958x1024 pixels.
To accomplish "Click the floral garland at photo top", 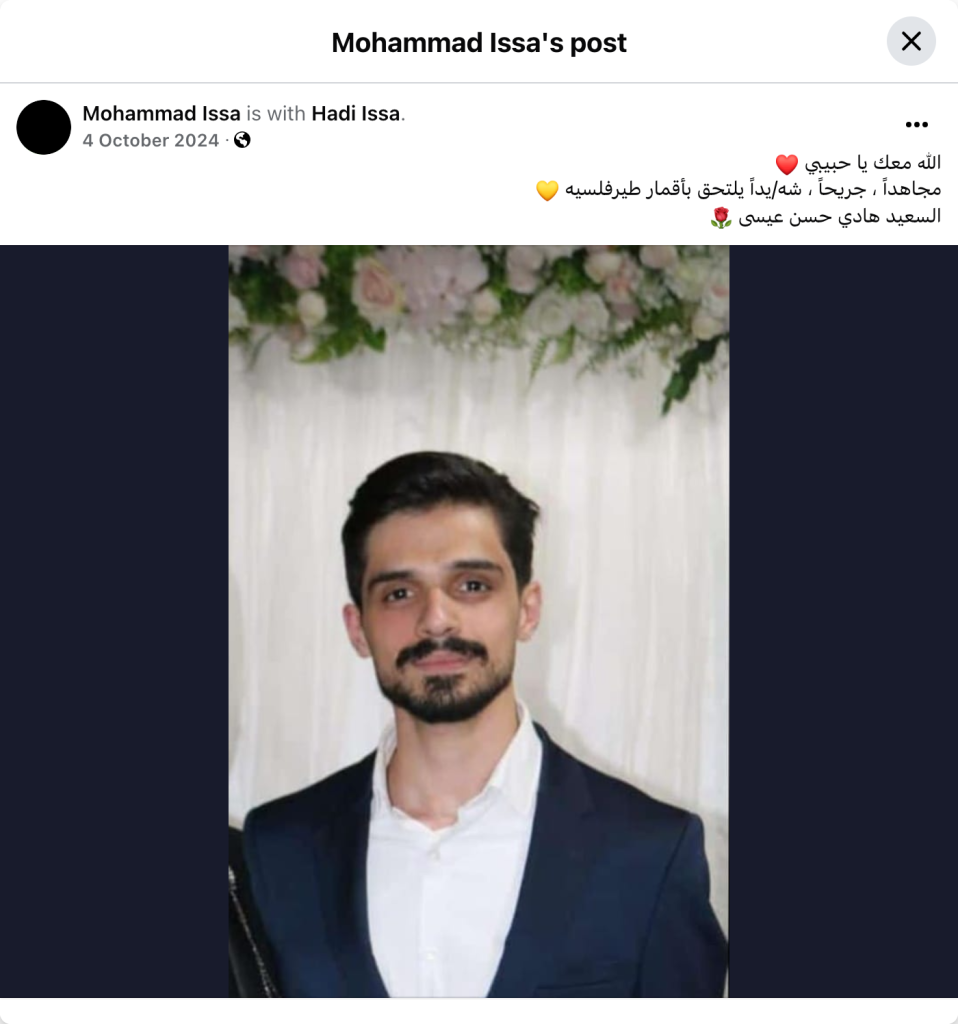I will click(479, 300).
